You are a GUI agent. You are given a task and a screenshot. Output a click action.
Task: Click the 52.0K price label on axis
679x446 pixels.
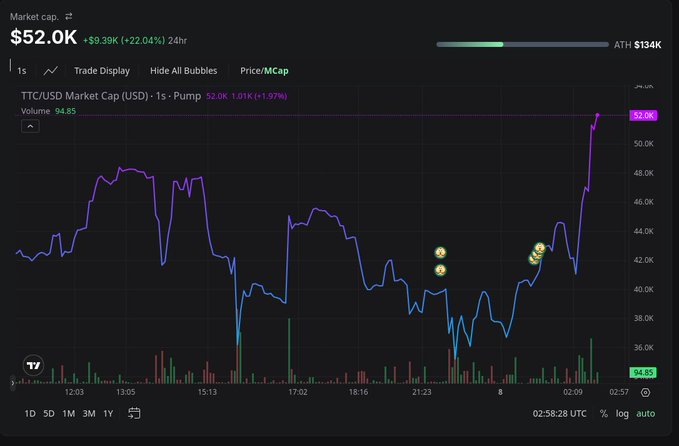point(643,115)
